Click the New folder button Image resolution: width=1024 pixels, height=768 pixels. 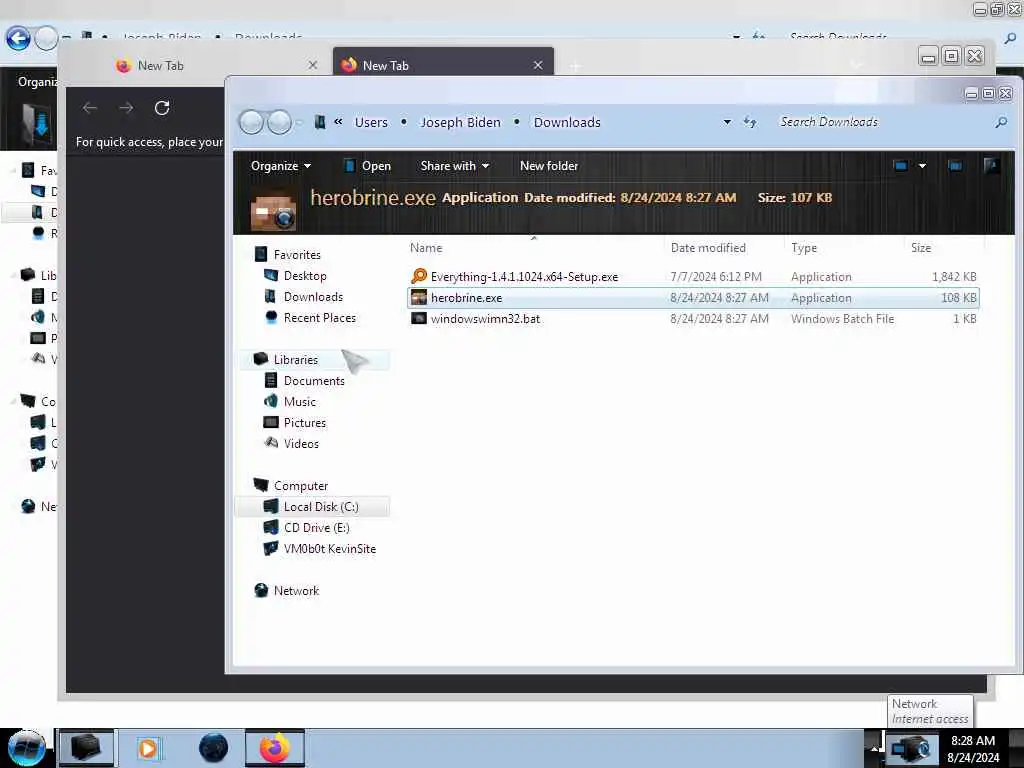[x=549, y=166]
